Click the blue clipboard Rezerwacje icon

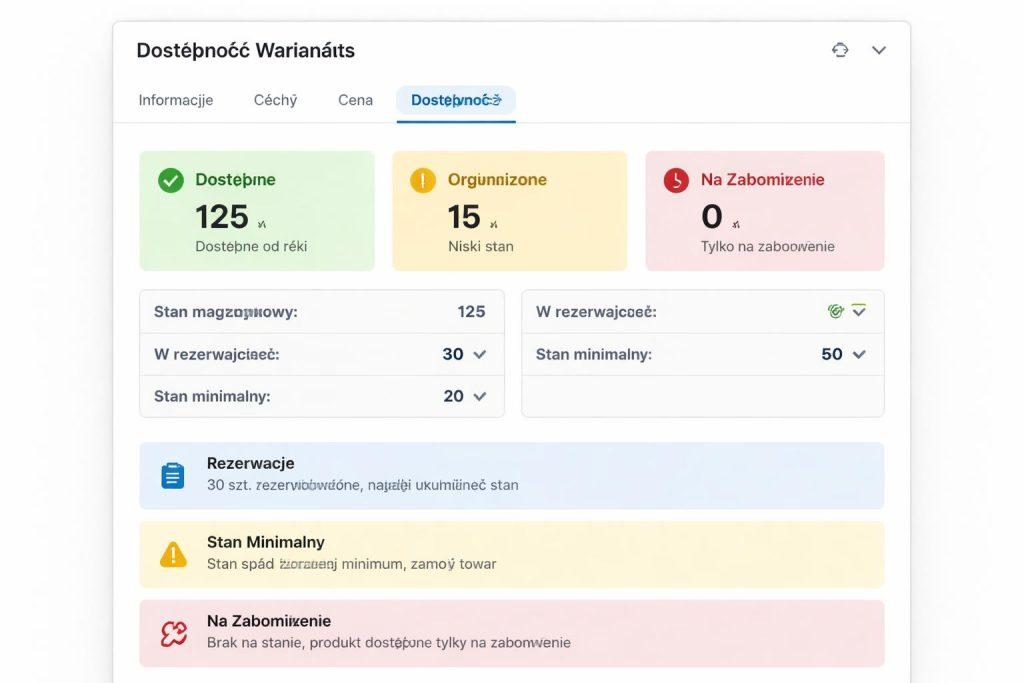[x=173, y=475]
